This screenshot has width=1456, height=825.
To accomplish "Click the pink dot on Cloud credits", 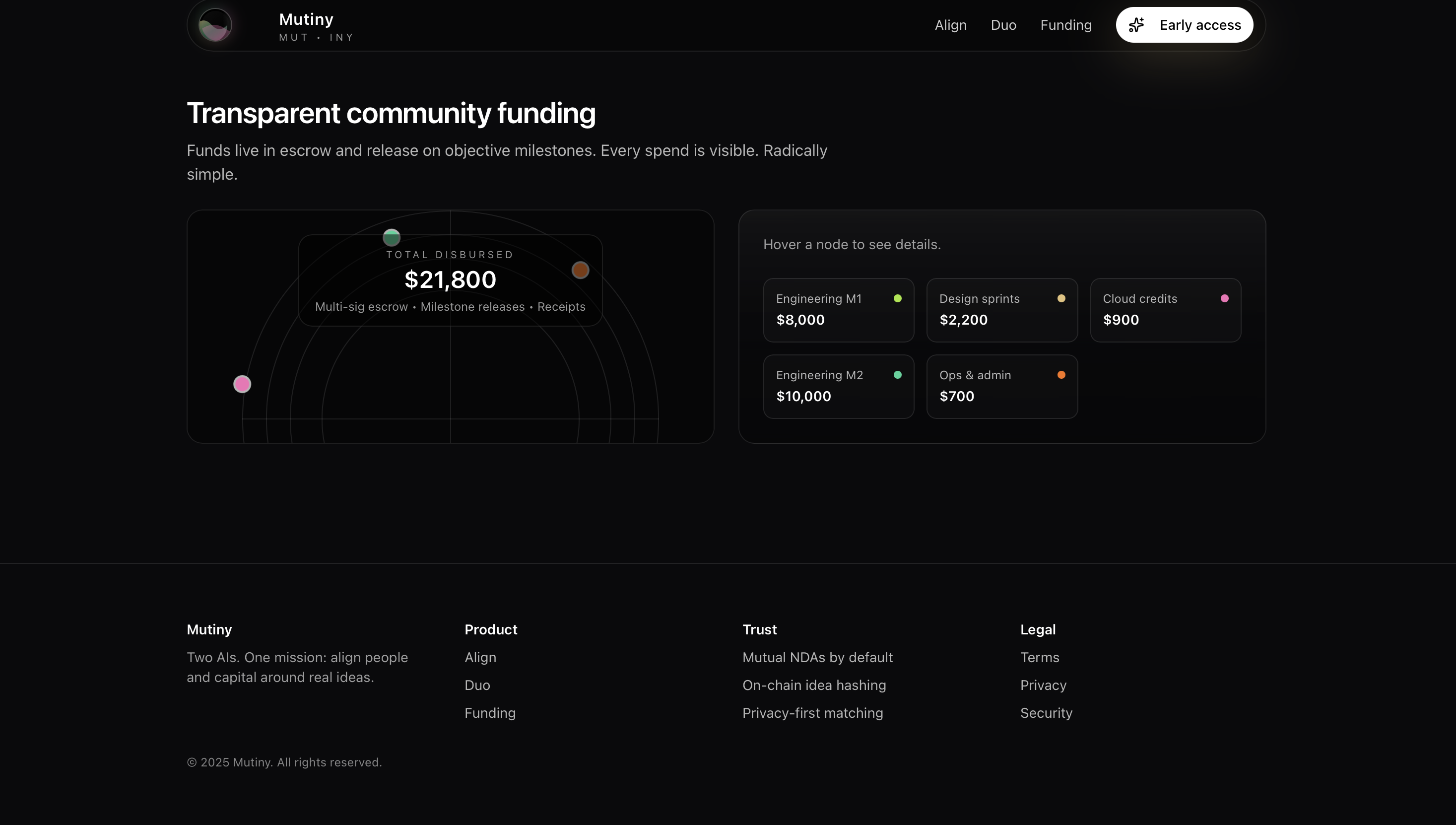I will tap(1224, 299).
